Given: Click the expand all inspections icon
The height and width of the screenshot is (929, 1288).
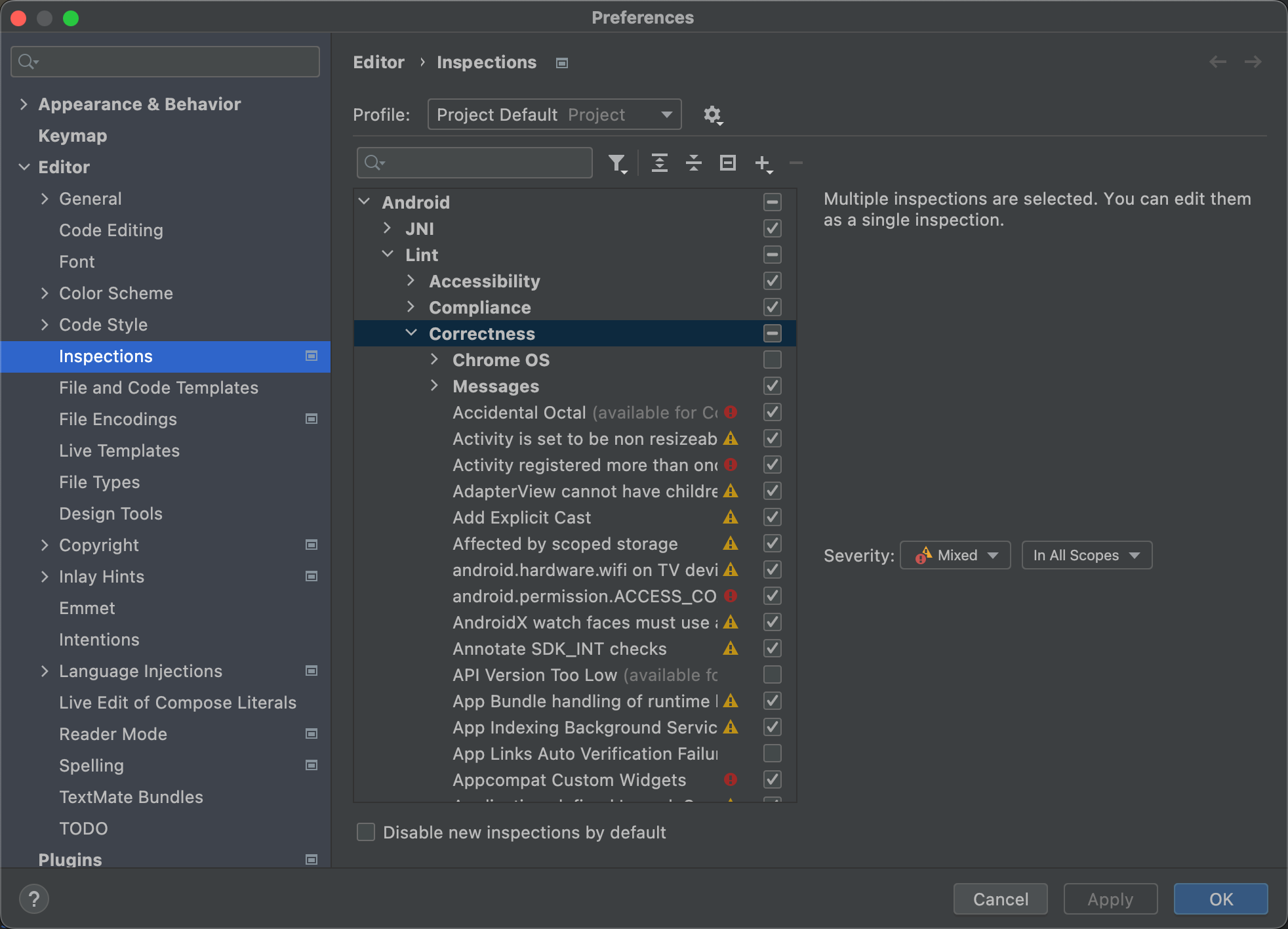Looking at the screenshot, I should [x=659, y=163].
